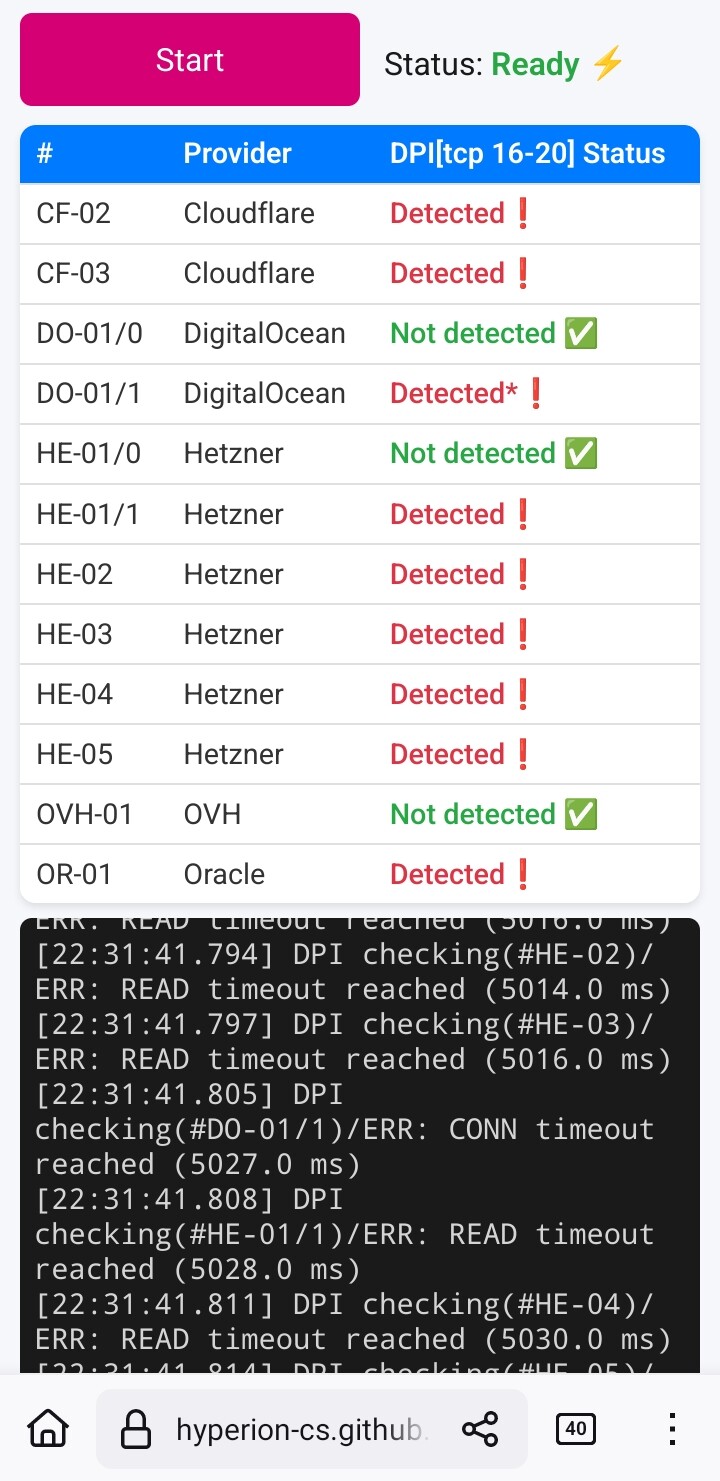Open the three-dot browser menu

(x=672, y=1429)
